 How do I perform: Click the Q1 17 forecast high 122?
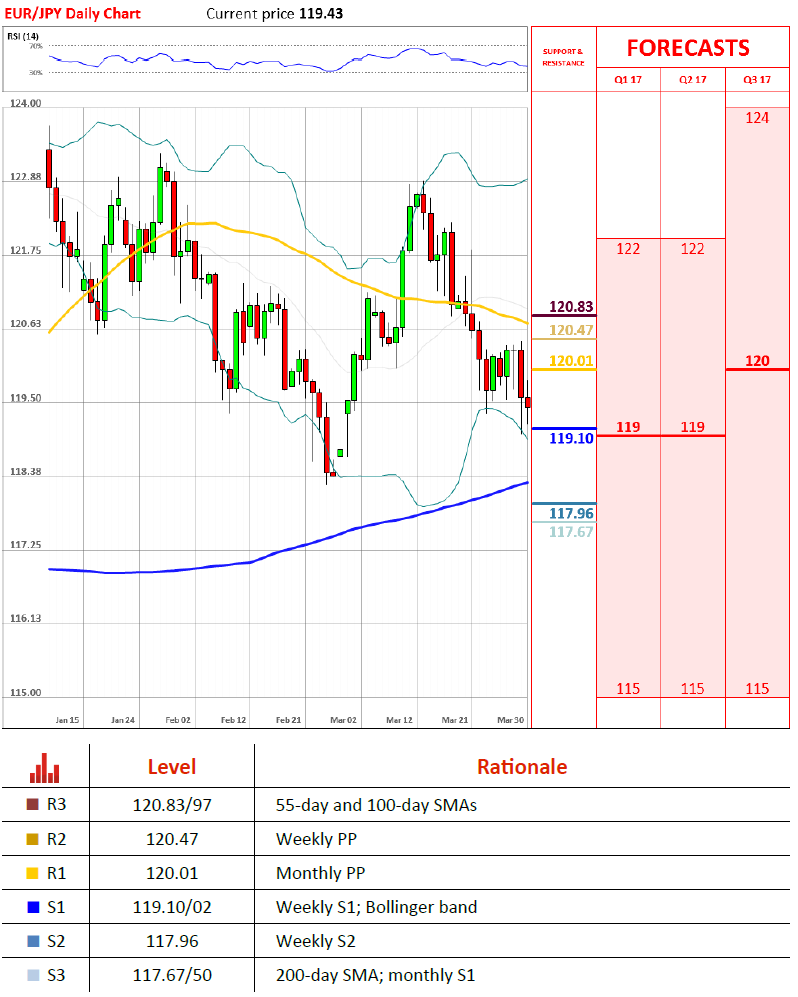point(628,249)
